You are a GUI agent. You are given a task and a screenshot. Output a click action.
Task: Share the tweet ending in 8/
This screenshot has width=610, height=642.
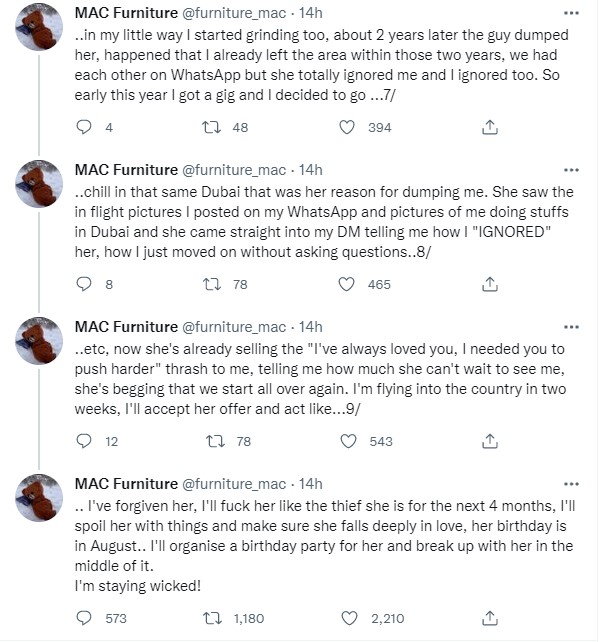[x=490, y=284]
